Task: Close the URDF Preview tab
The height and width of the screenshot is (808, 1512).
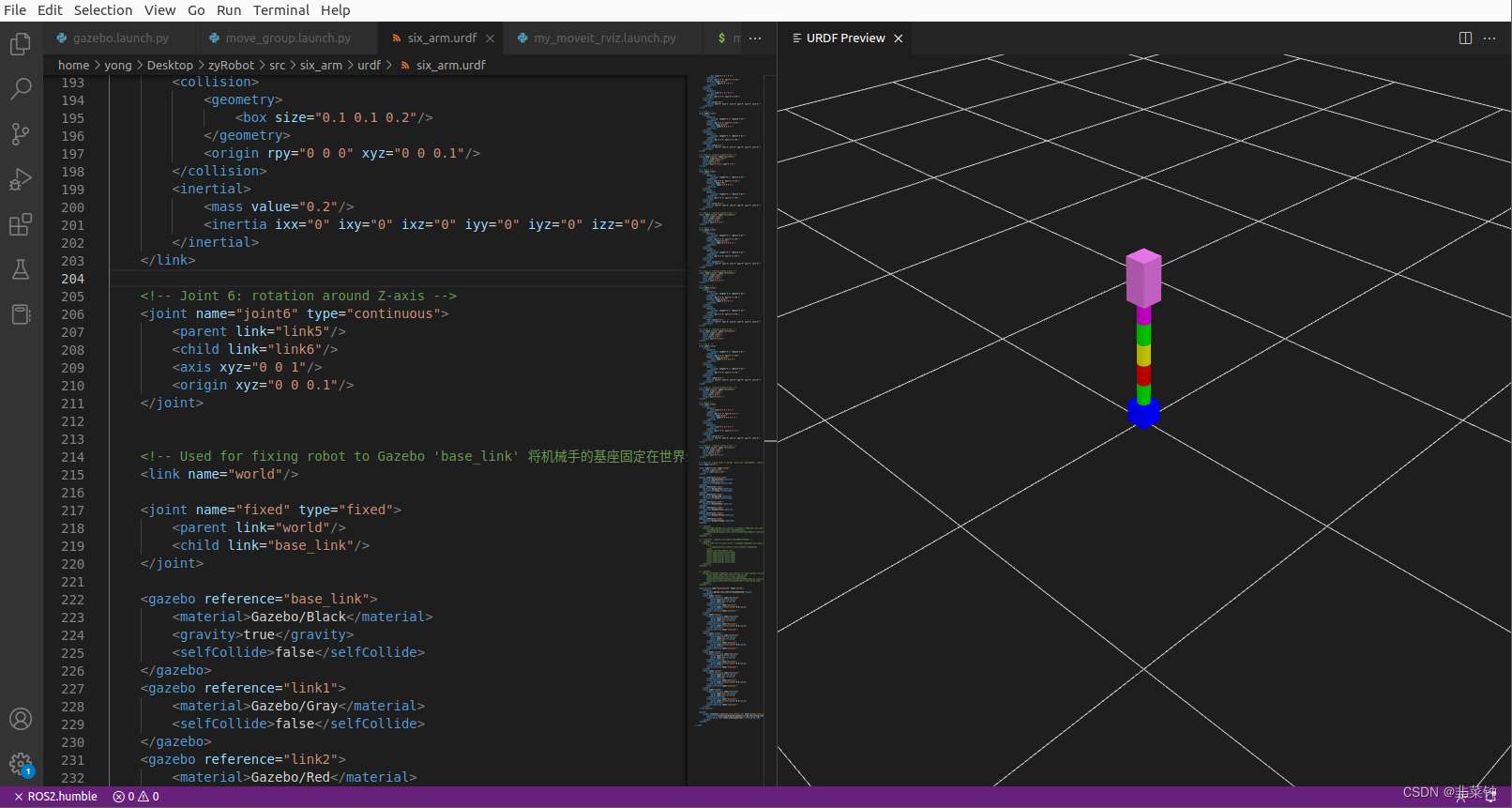Action: tap(899, 38)
